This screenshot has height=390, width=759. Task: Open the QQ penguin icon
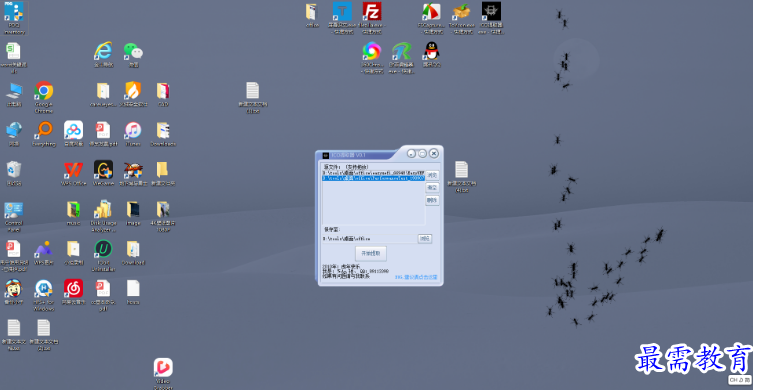(431, 51)
